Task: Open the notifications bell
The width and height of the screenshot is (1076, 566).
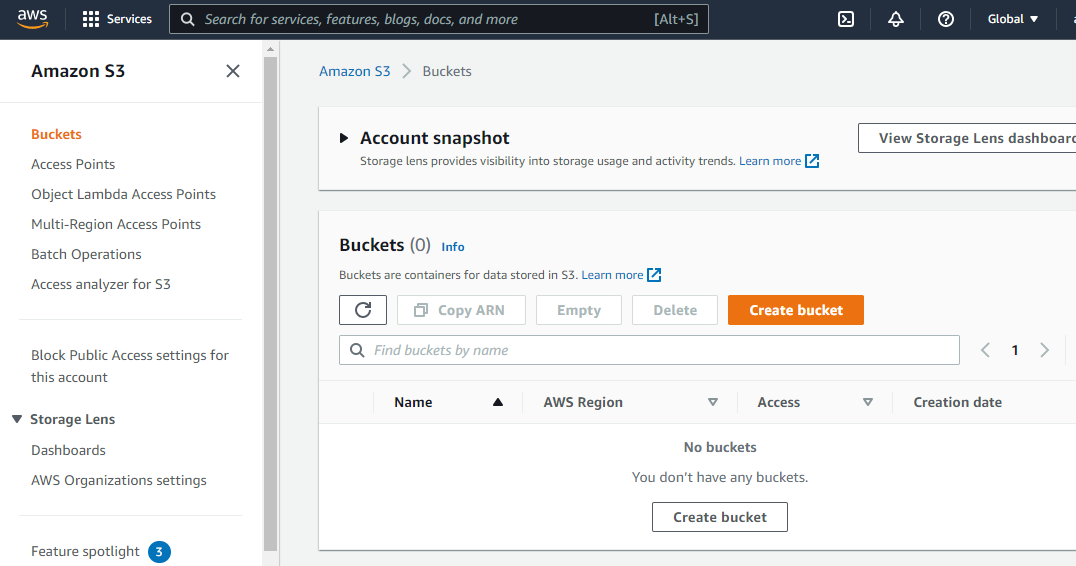Action: point(896,19)
